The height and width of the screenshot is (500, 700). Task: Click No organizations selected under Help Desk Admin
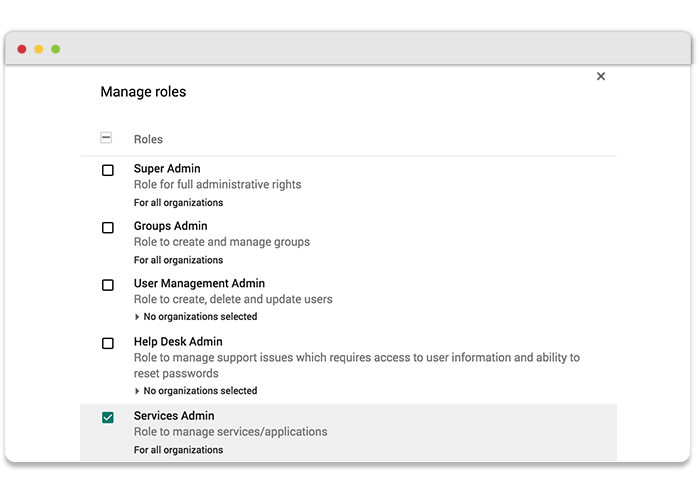200,391
